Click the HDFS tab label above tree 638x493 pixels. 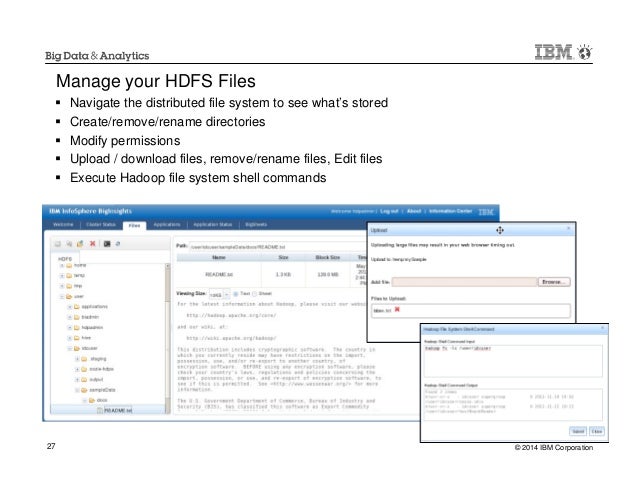click(65, 259)
